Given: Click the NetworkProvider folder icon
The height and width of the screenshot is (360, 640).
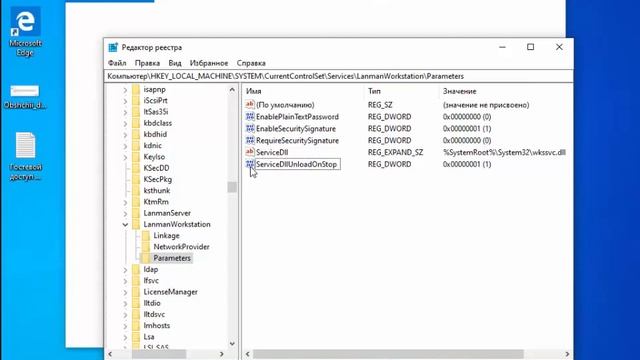Looking at the screenshot, I should tap(146, 247).
